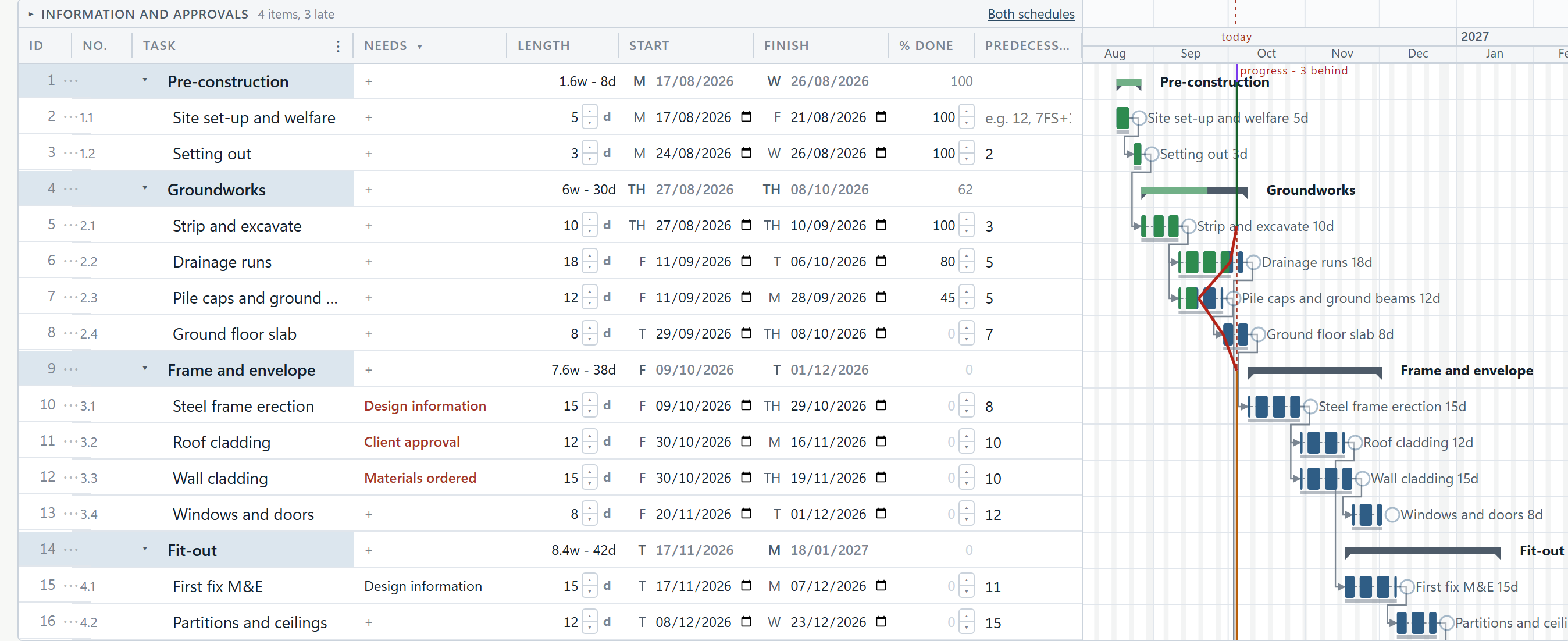1568x641 pixels.
Task: Open row menu dots for Roof cladding
Action: click(x=70, y=441)
